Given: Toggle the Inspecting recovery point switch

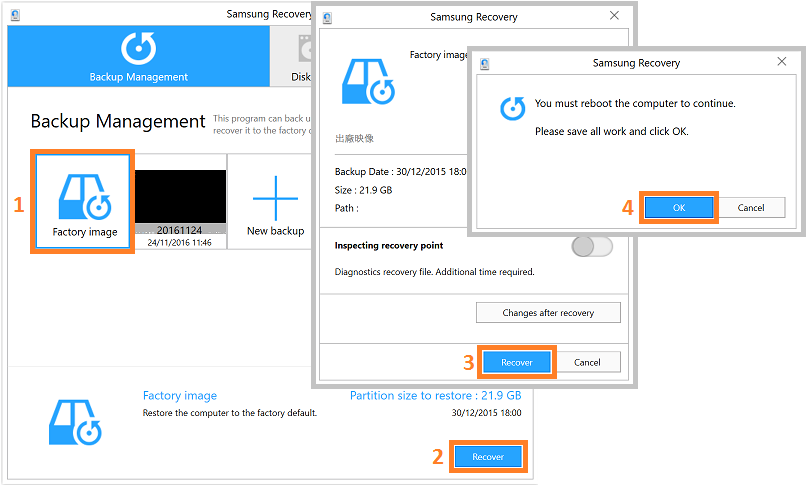Looking at the screenshot, I should 592,247.
